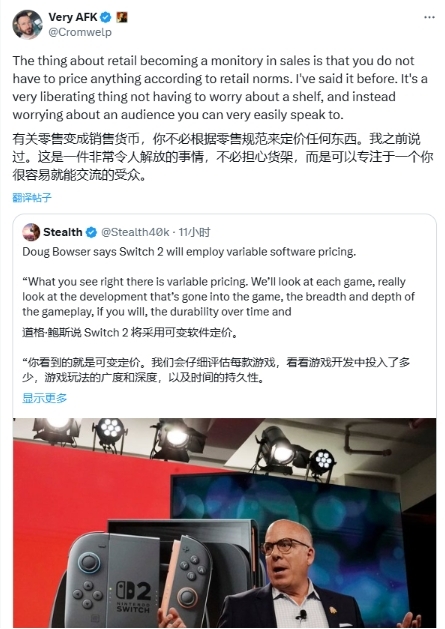Click the main English post text

point(220,87)
